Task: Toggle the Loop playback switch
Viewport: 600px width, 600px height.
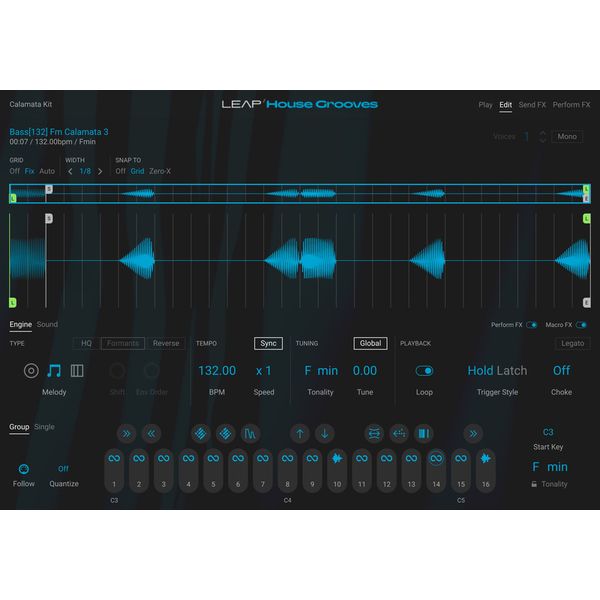Action: pos(424,371)
